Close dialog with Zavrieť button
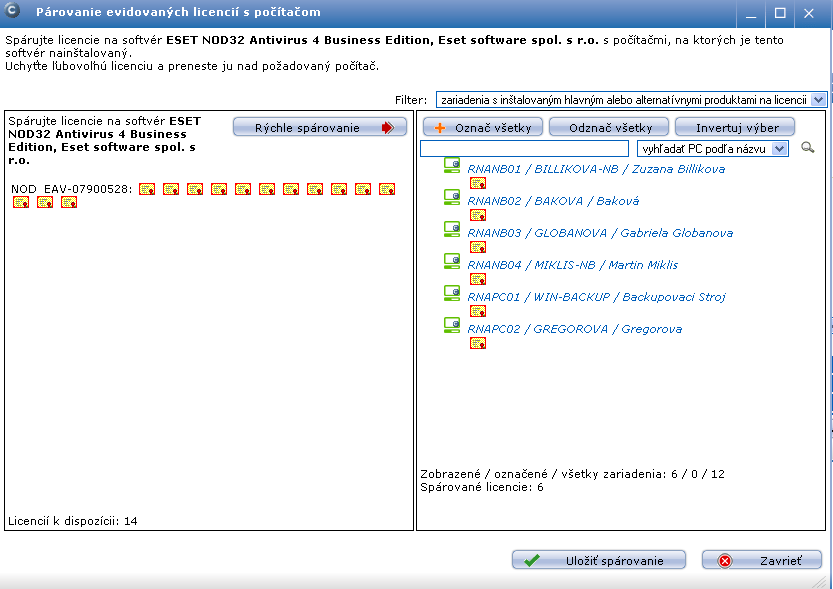This screenshot has height=589, width=833. pyautogui.click(x=762, y=560)
